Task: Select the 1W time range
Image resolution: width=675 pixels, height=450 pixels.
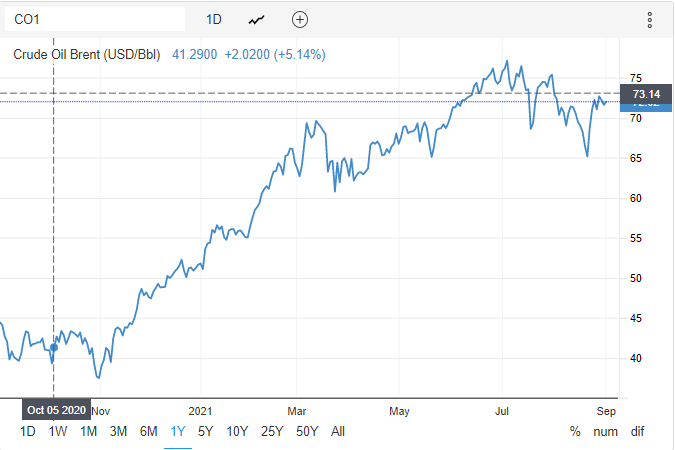Action: point(58,431)
